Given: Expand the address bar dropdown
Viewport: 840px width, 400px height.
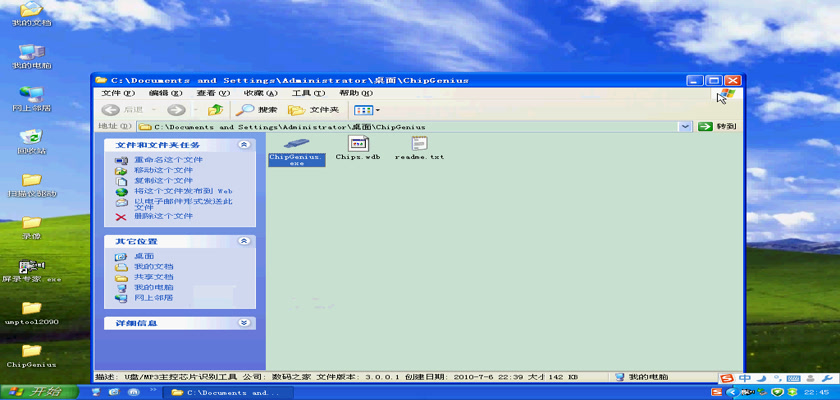Looking at the screenshot, I should coord(684,127).
